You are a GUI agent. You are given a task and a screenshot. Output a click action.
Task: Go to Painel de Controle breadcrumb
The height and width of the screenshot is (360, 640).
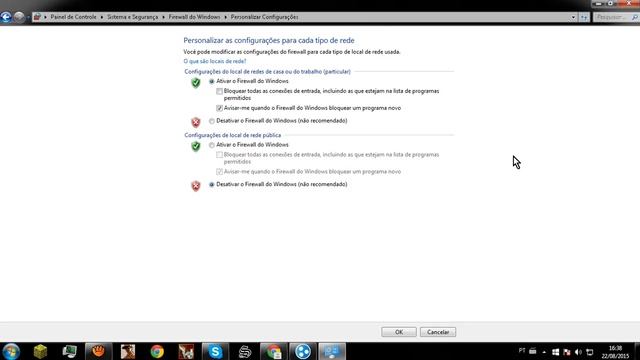pos(73,17)
